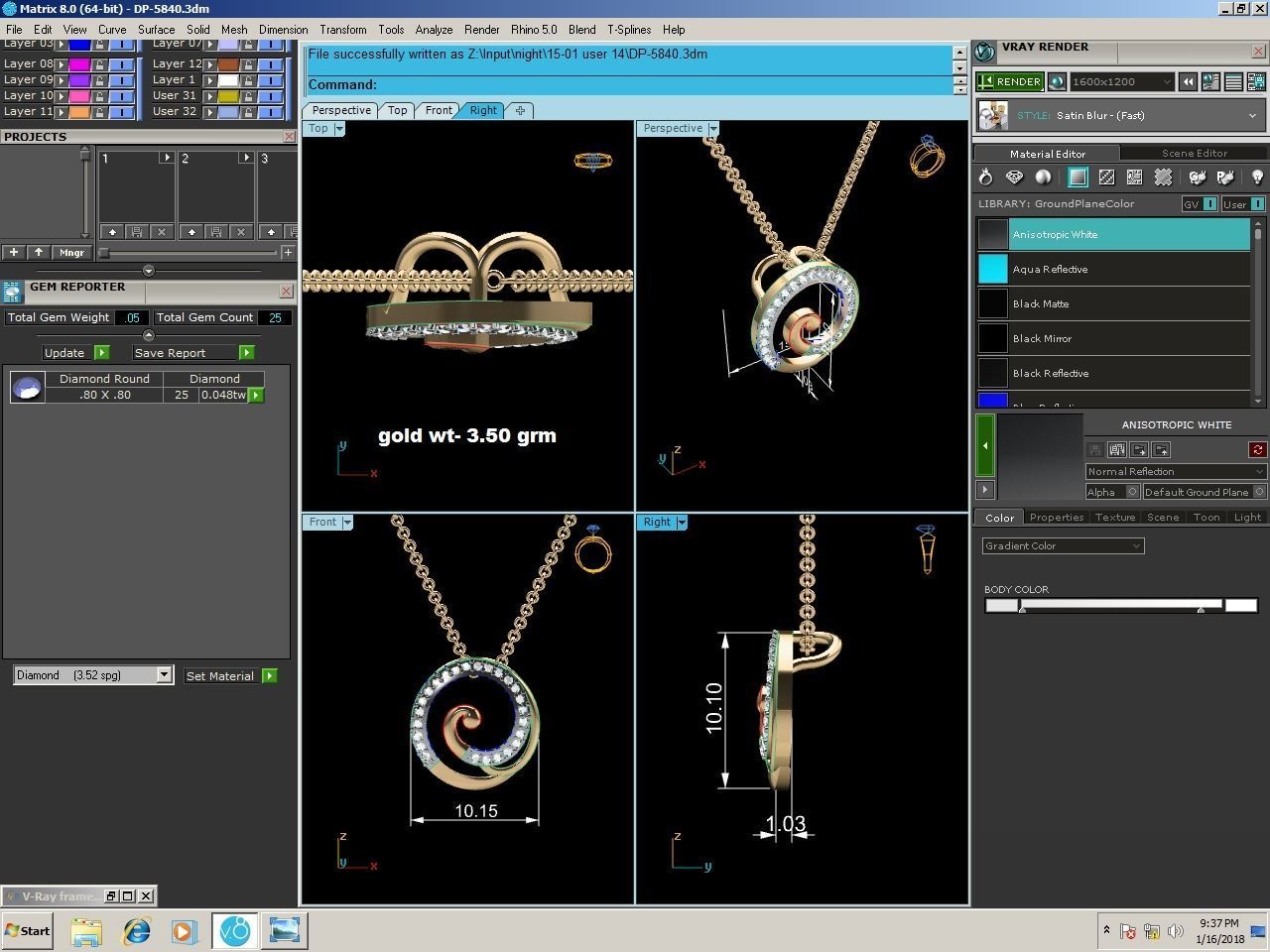This screenshot has width=1270, height=952.
Task: Select the checker pattern materials icon
Action: click(x=1106, y=178)
